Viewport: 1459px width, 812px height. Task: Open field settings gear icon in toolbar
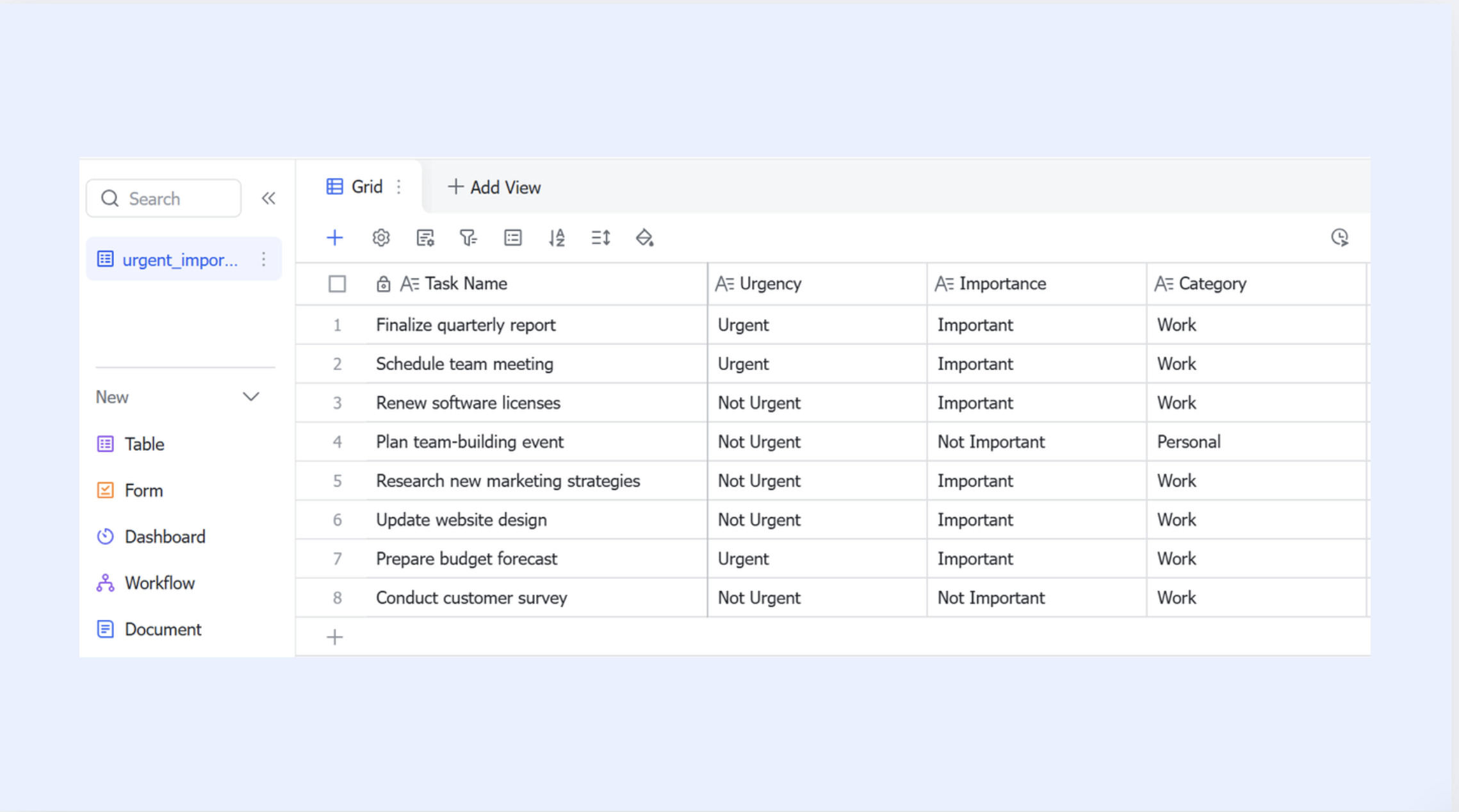coord(381,238)
